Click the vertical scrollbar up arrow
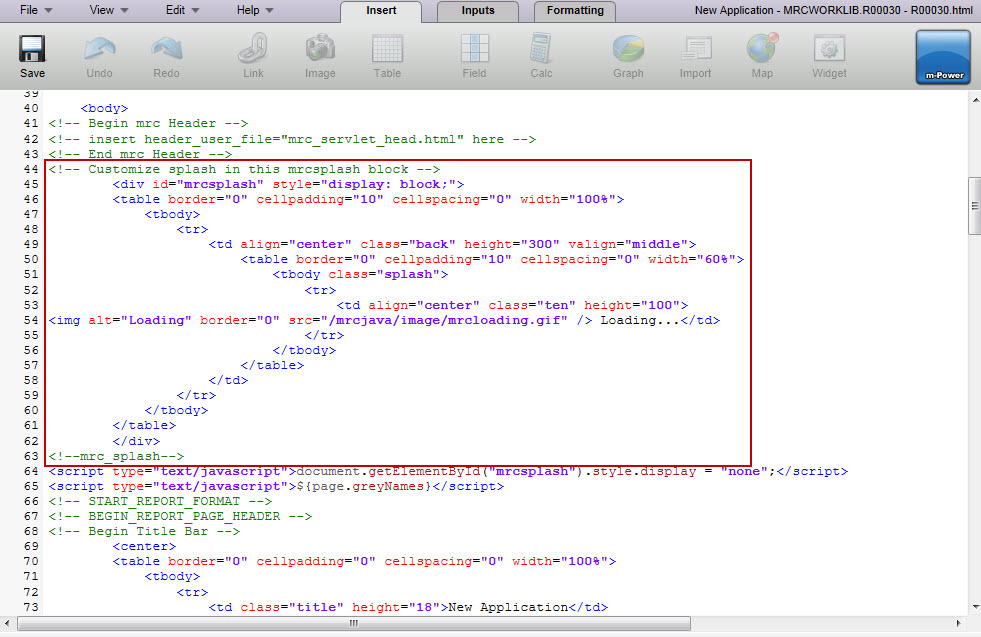Image resolution: width=981 pixels, height=637 pixels. [x=975, y=99]
